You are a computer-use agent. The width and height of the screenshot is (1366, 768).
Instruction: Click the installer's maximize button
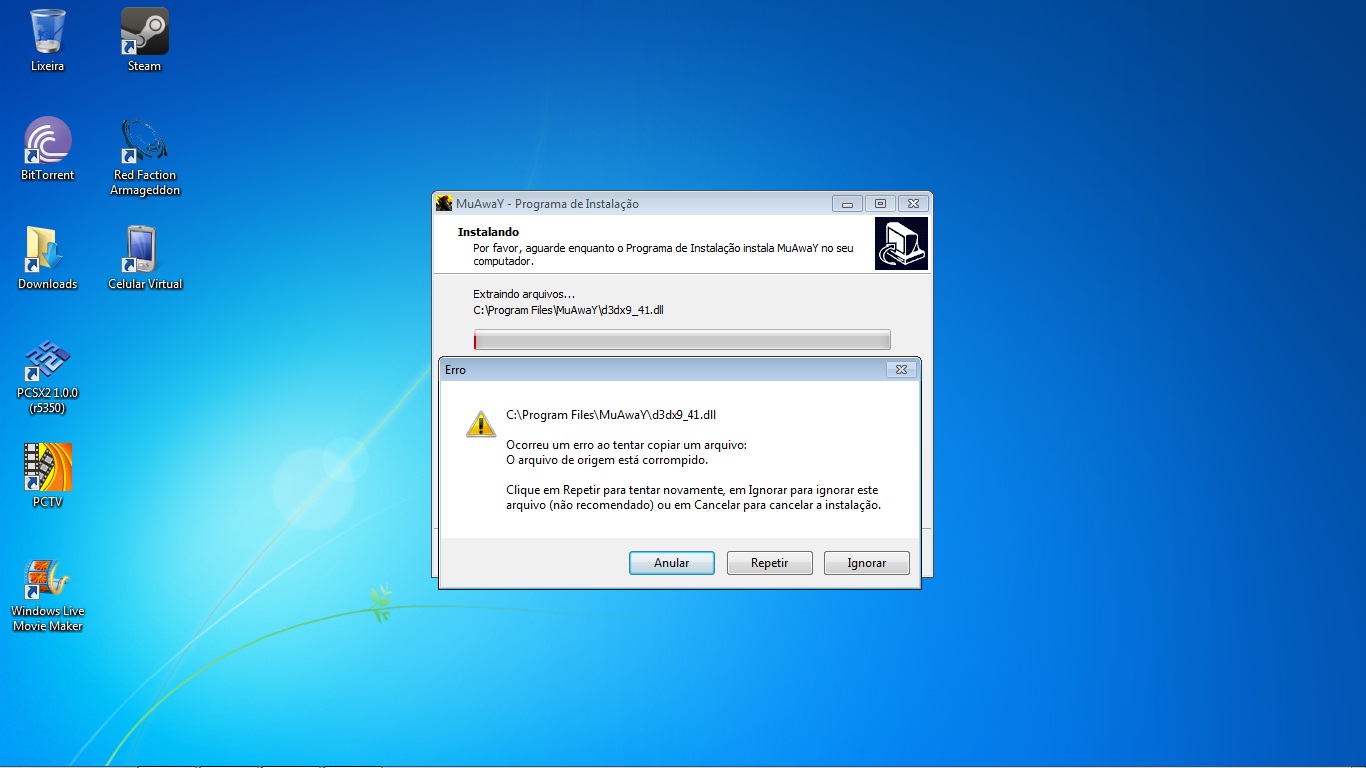tap(880, 204)
